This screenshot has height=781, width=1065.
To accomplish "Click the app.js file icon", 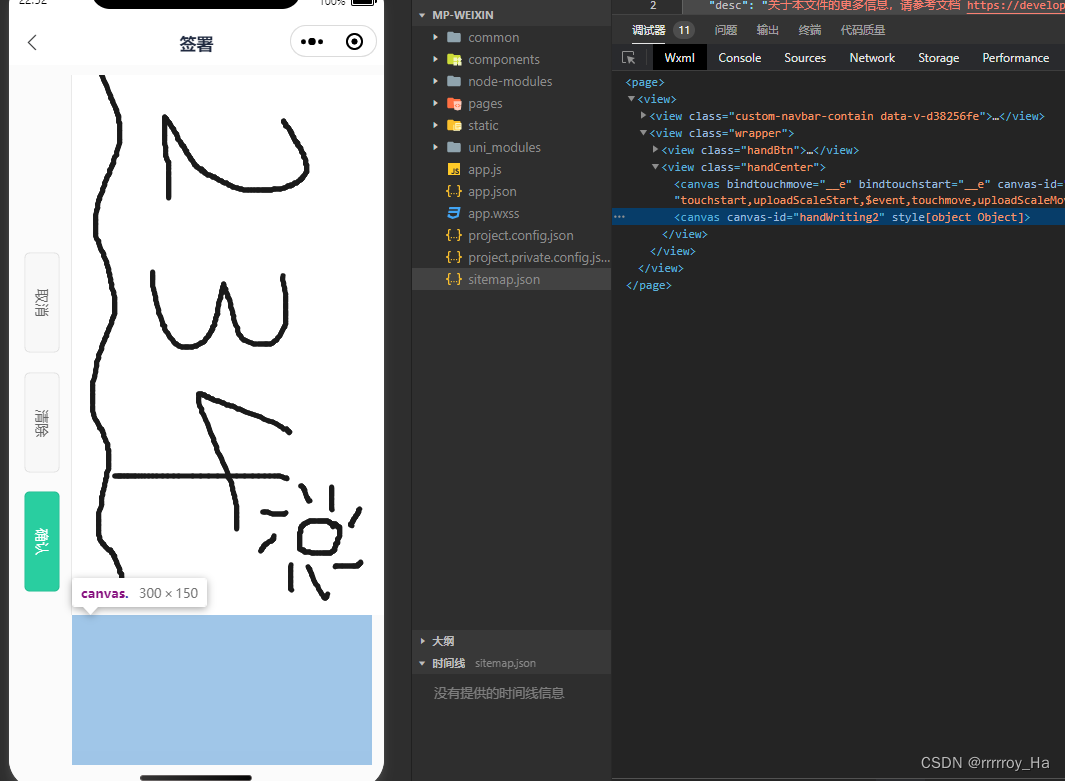I will [x=454, y=170].
